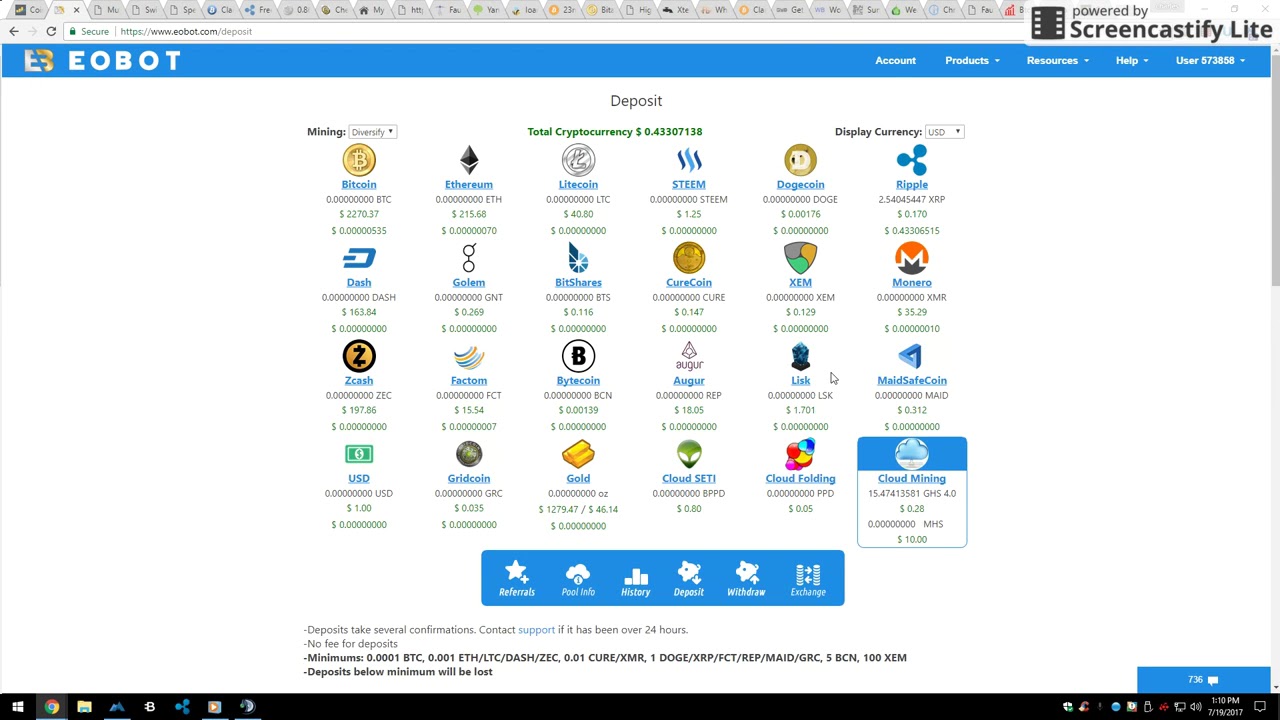This screenshot has height=720, width=1280.
Task: Click the Litecoin icon
Action: (x=578, y=160)
